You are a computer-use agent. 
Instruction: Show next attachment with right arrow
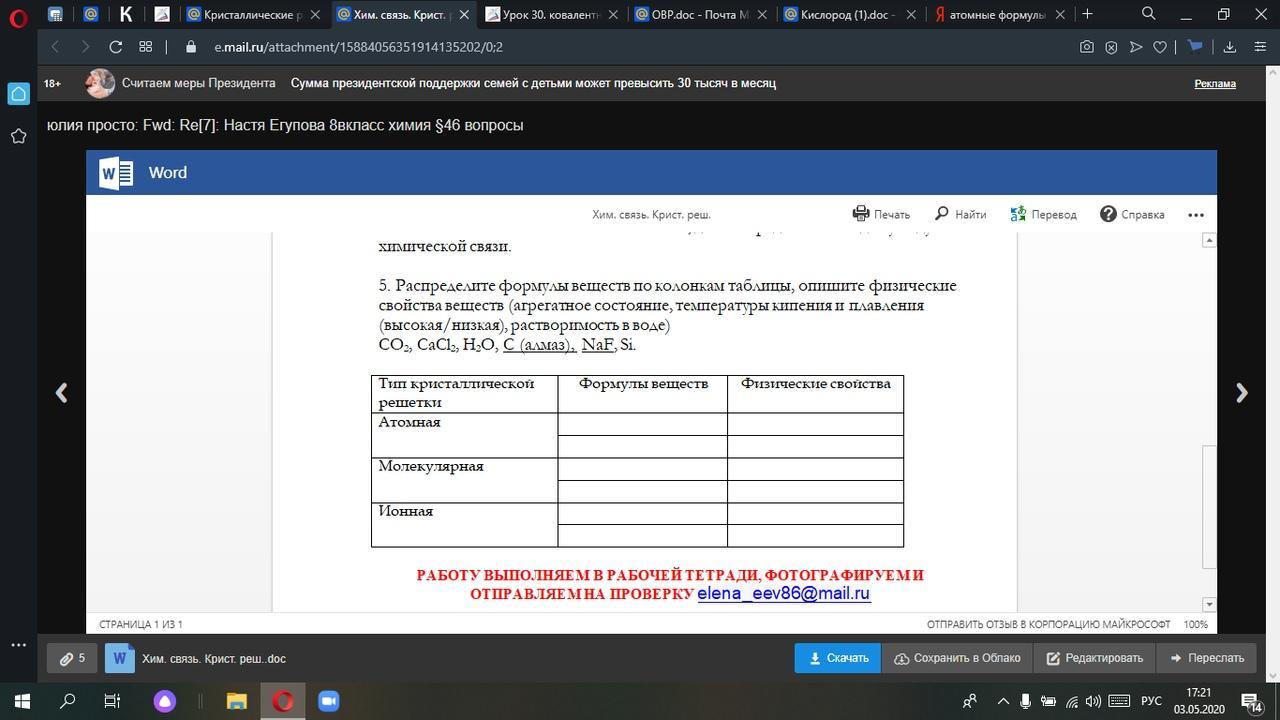1242,393
